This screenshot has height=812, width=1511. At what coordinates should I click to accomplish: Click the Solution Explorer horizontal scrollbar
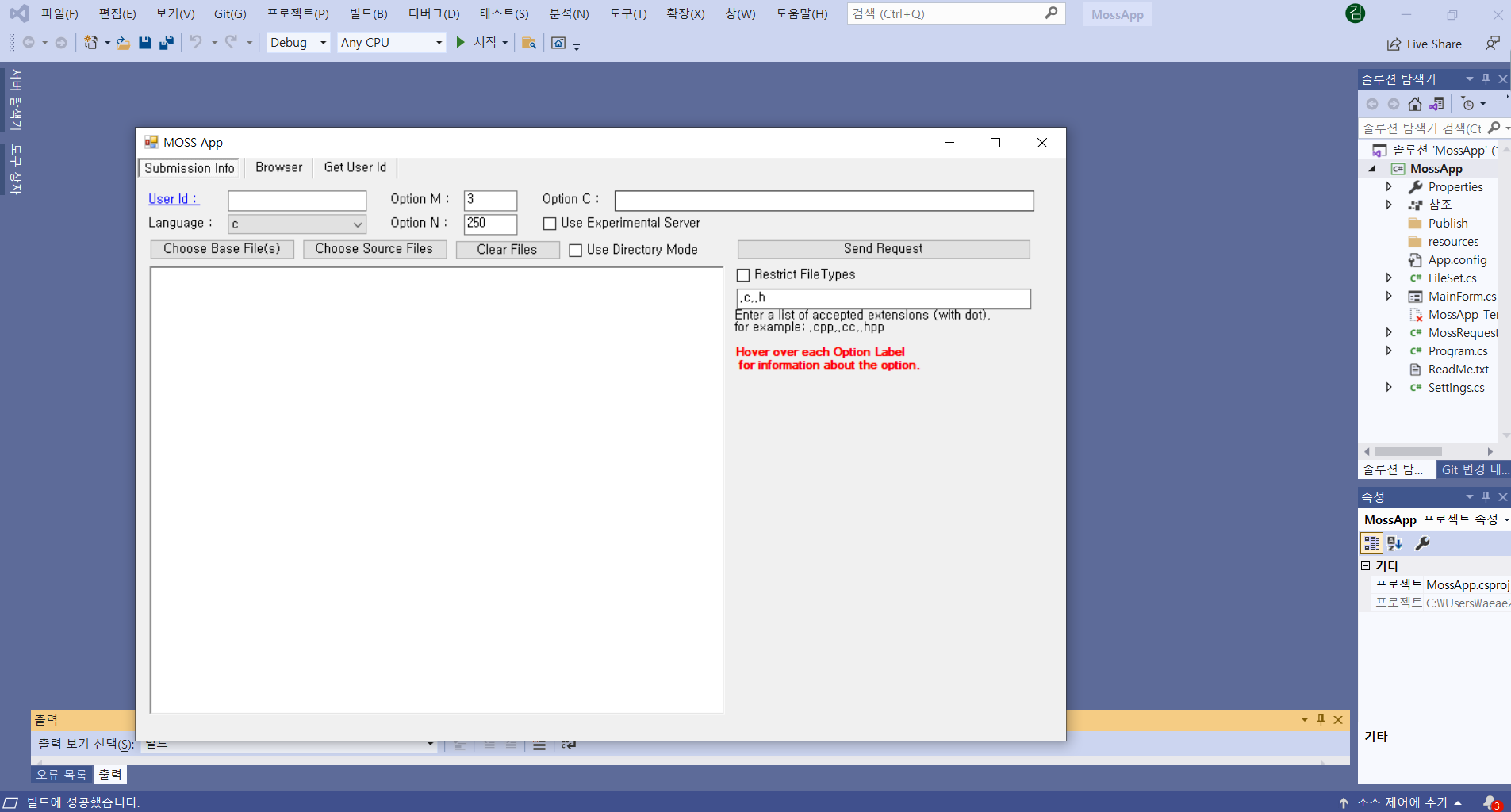click(1408, 451)
